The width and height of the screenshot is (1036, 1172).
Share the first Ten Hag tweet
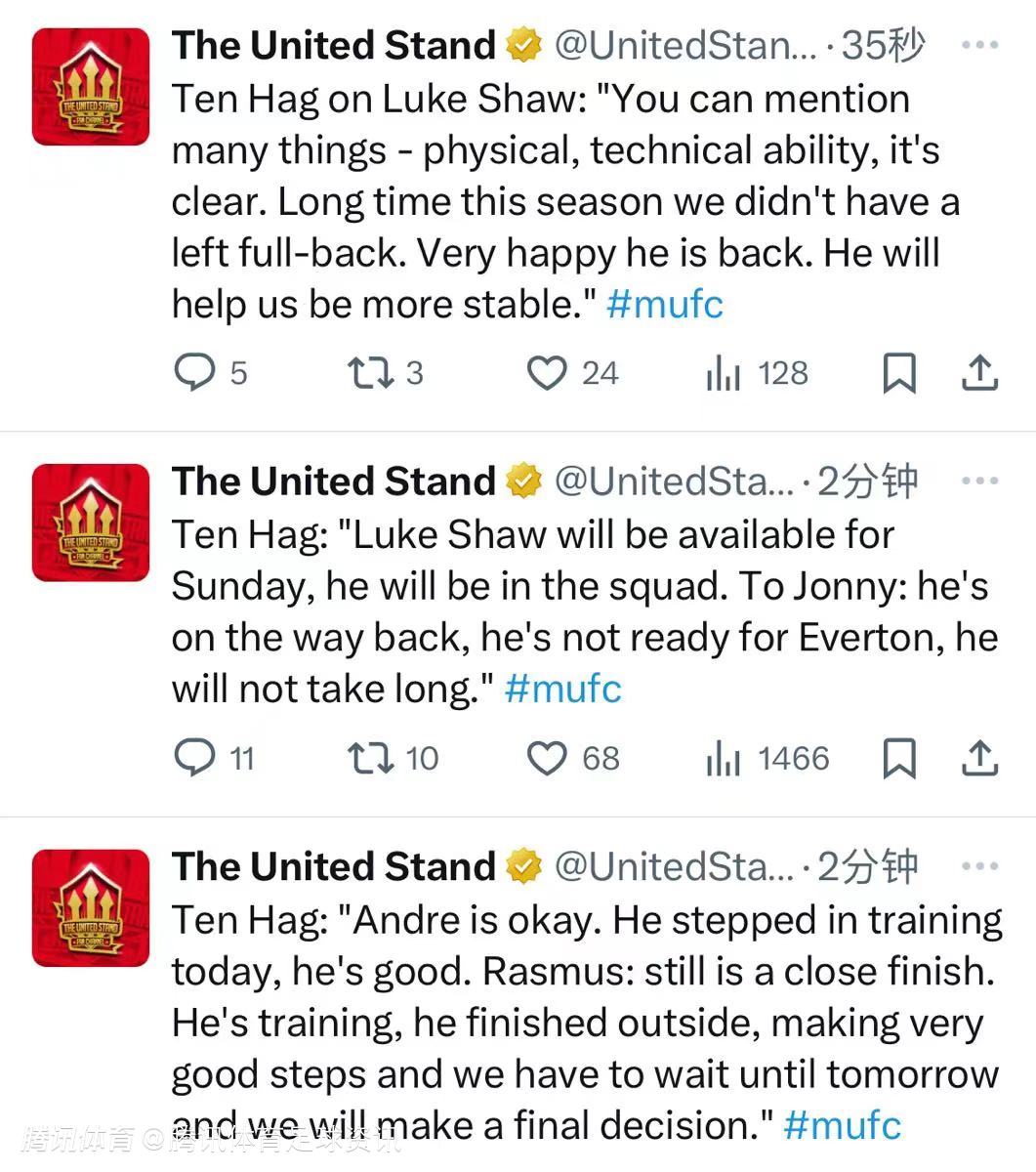click(x=979, y=373)
